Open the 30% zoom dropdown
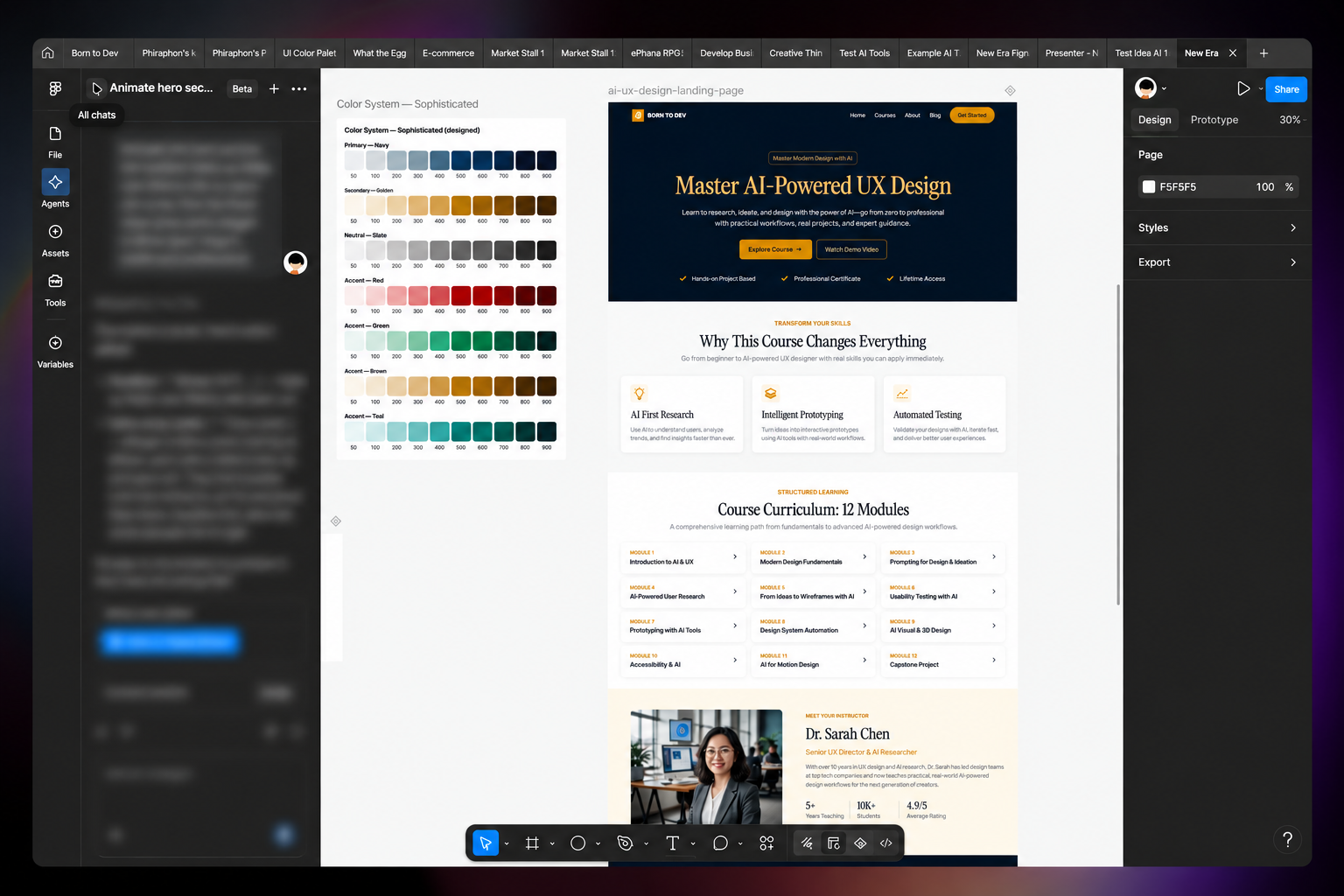The height and width of the screenshot is (896, 1344). (1292, 120)
